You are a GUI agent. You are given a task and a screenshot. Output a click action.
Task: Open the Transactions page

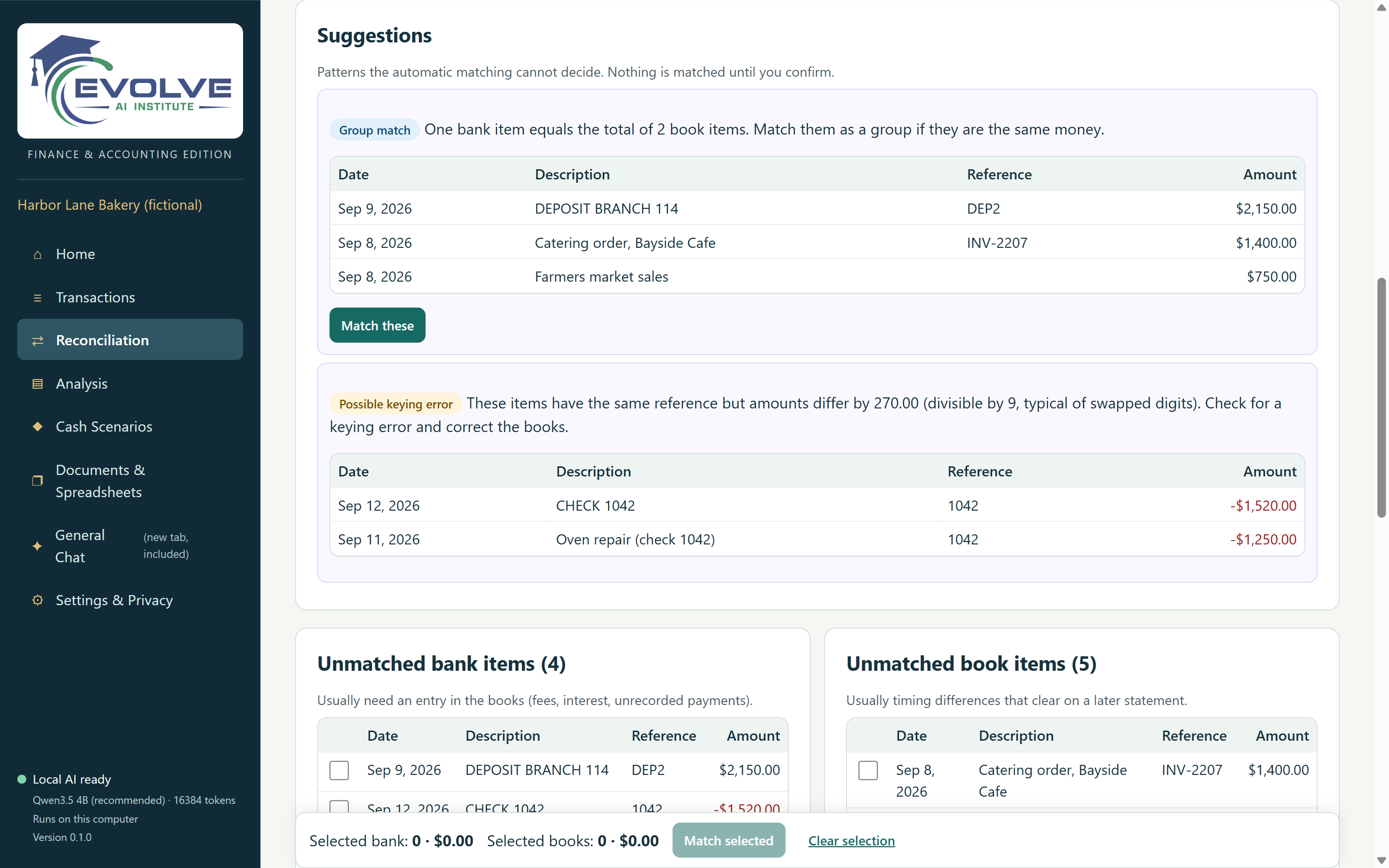coord(130,298)
